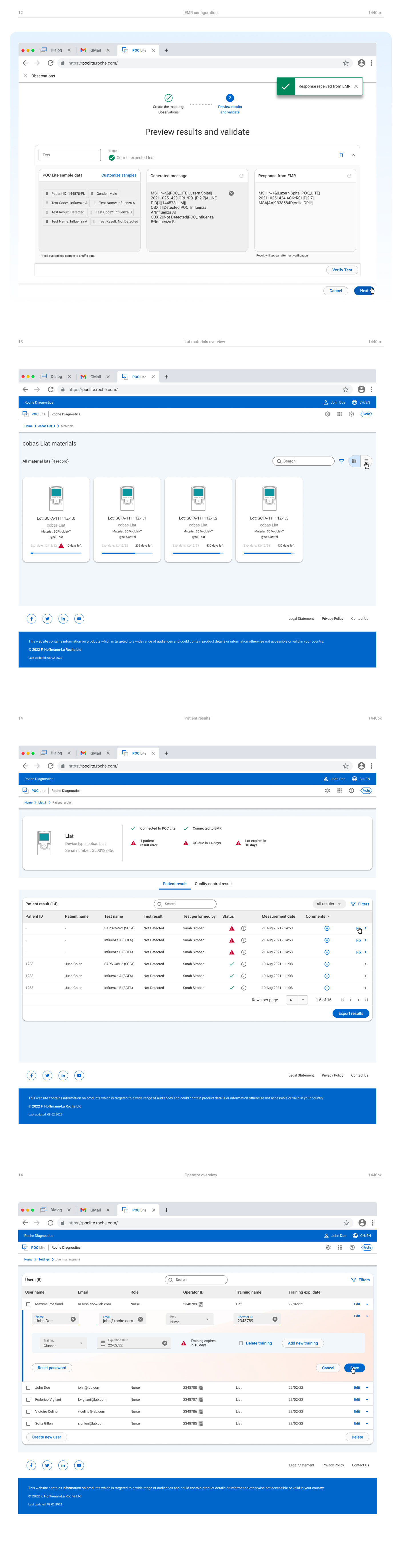Open the Role dropdown set to Nurse
400x1568 pixels.
(x=190, y=1319)
